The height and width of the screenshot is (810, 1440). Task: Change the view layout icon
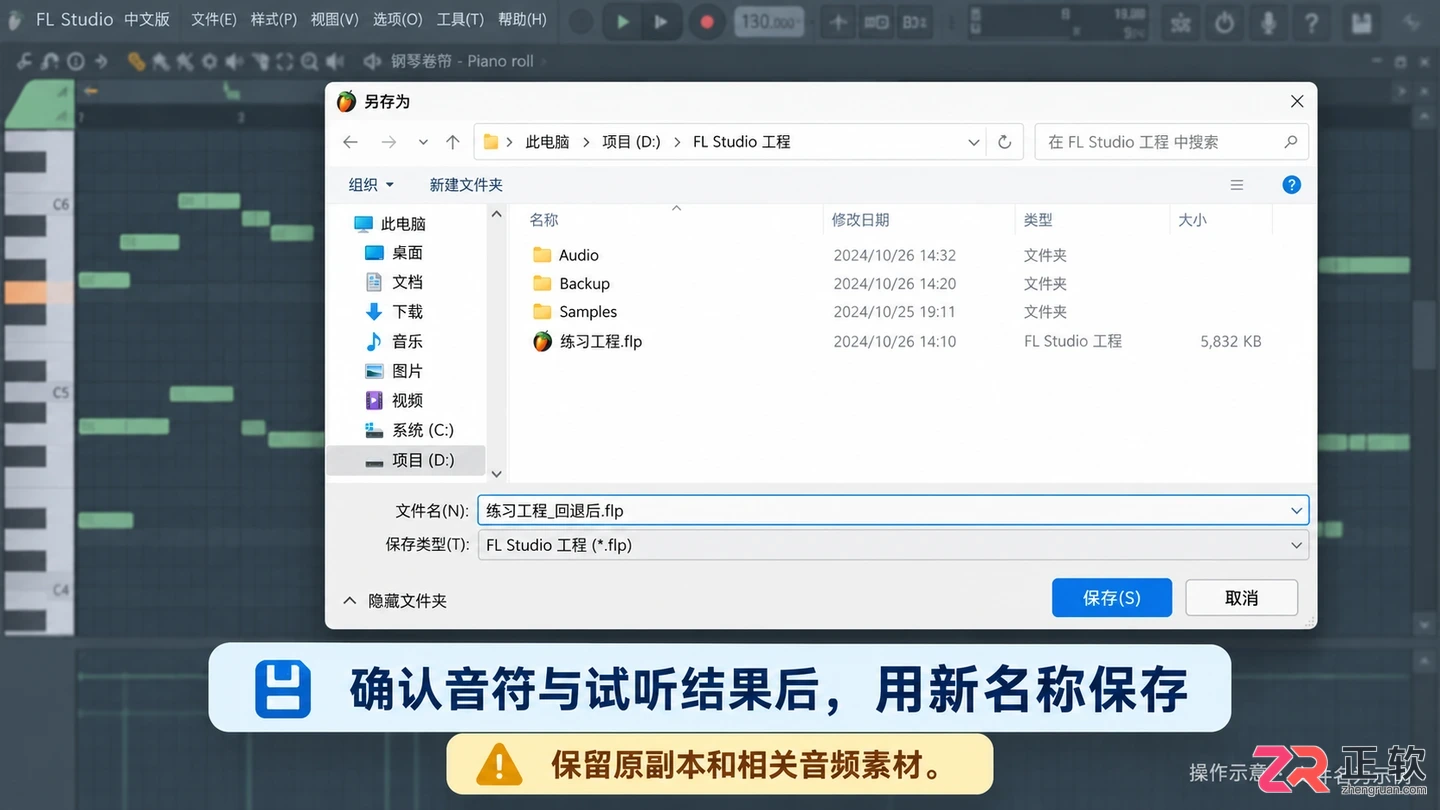(1237, 185)
